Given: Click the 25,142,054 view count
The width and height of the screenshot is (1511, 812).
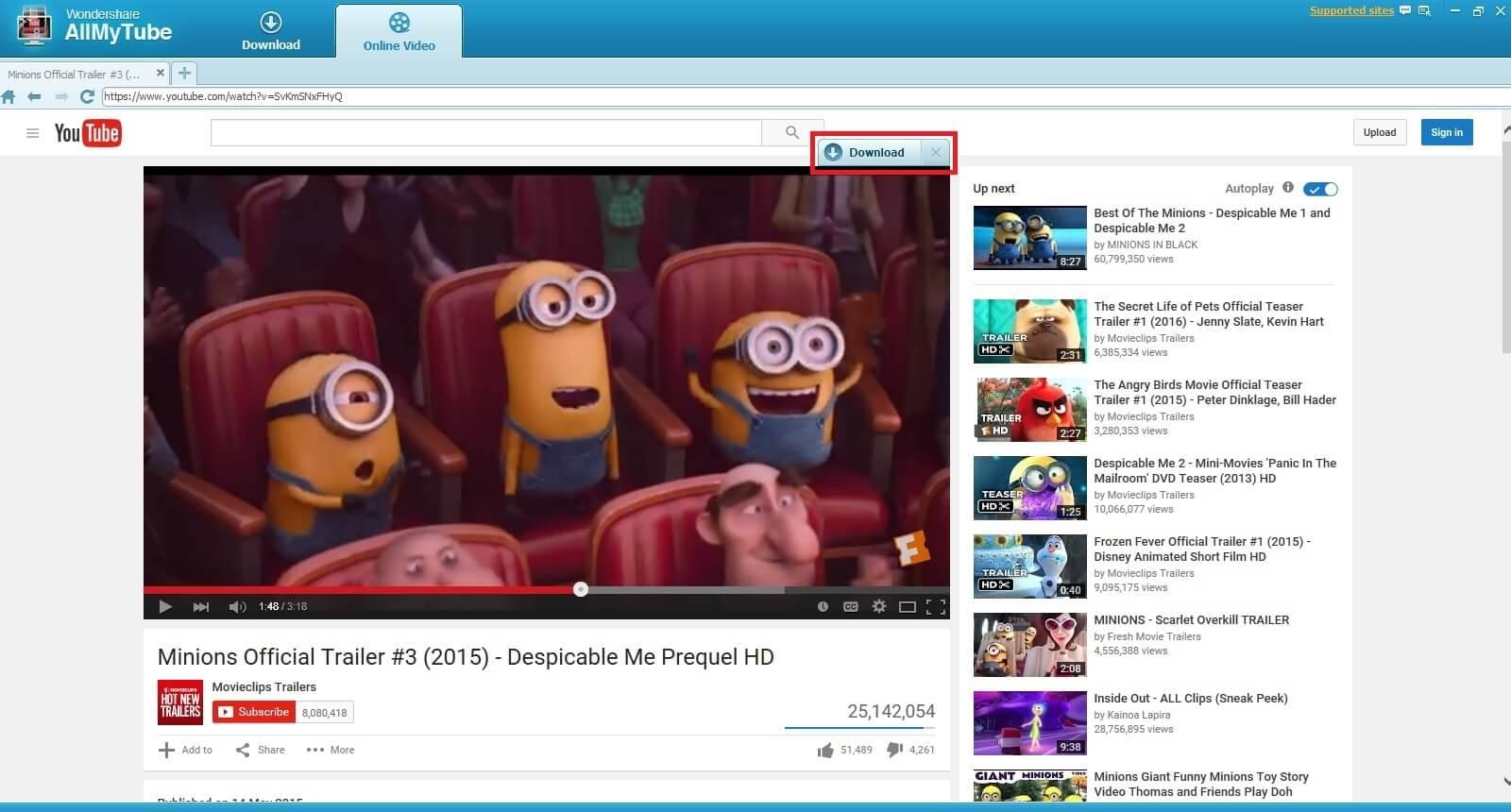Looking at the screenshot, I should click(891, 711).
